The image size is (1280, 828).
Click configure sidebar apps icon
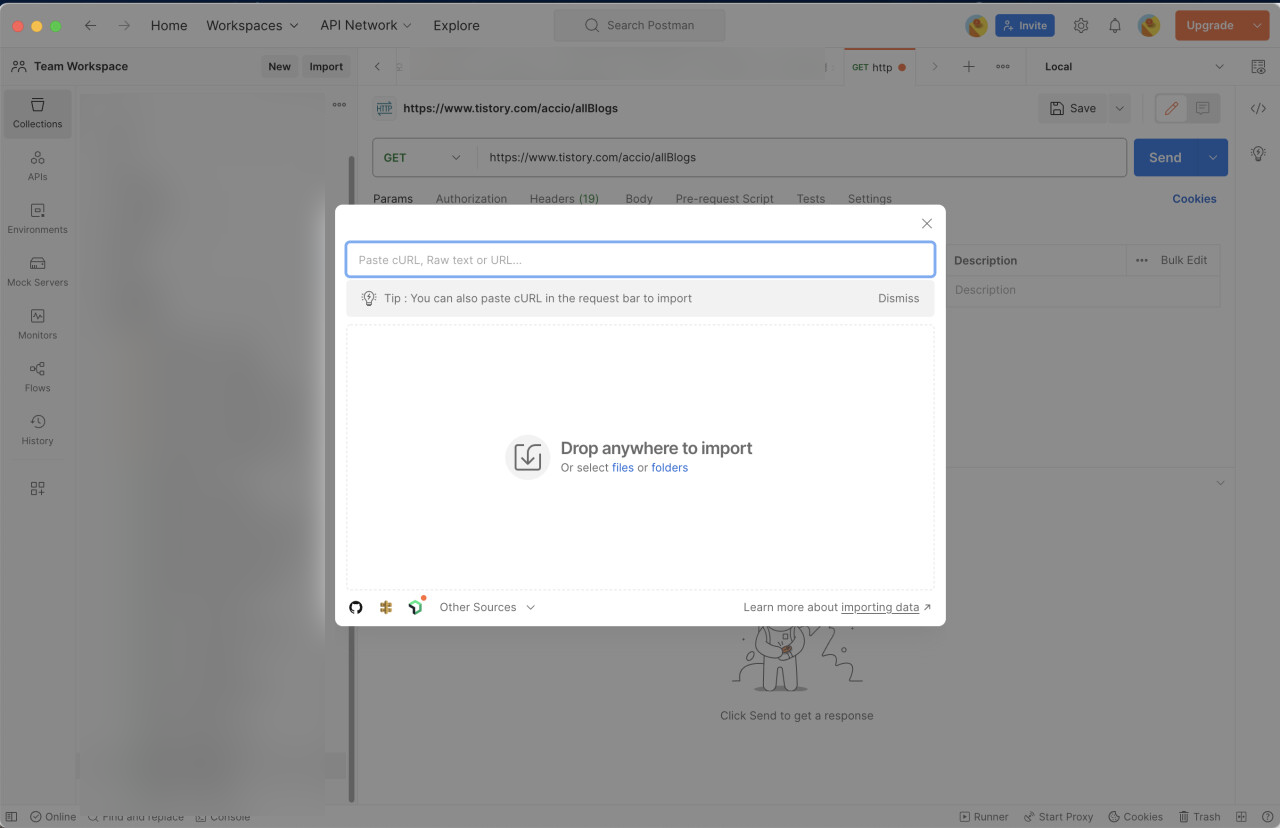(38, 489)
